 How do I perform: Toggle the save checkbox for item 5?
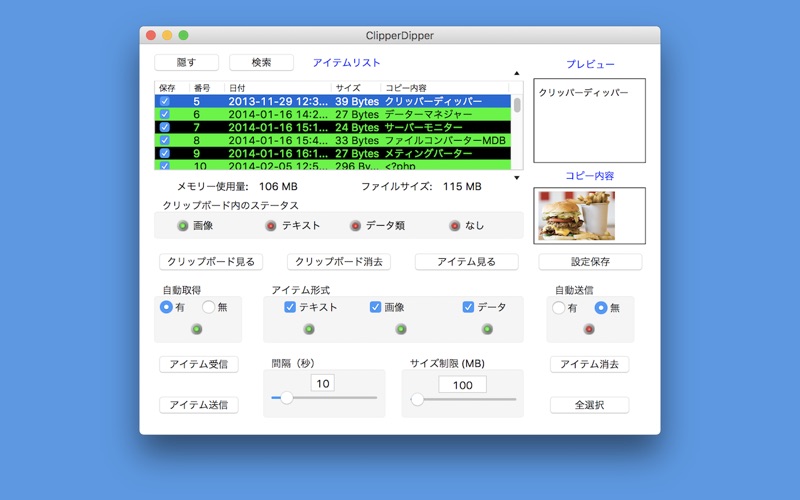[164, 101]
